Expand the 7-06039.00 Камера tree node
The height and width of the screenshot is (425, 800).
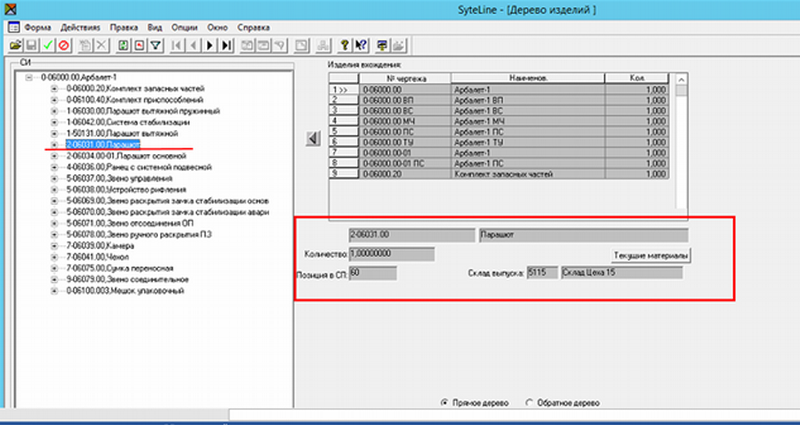click(x=55, y=245)
